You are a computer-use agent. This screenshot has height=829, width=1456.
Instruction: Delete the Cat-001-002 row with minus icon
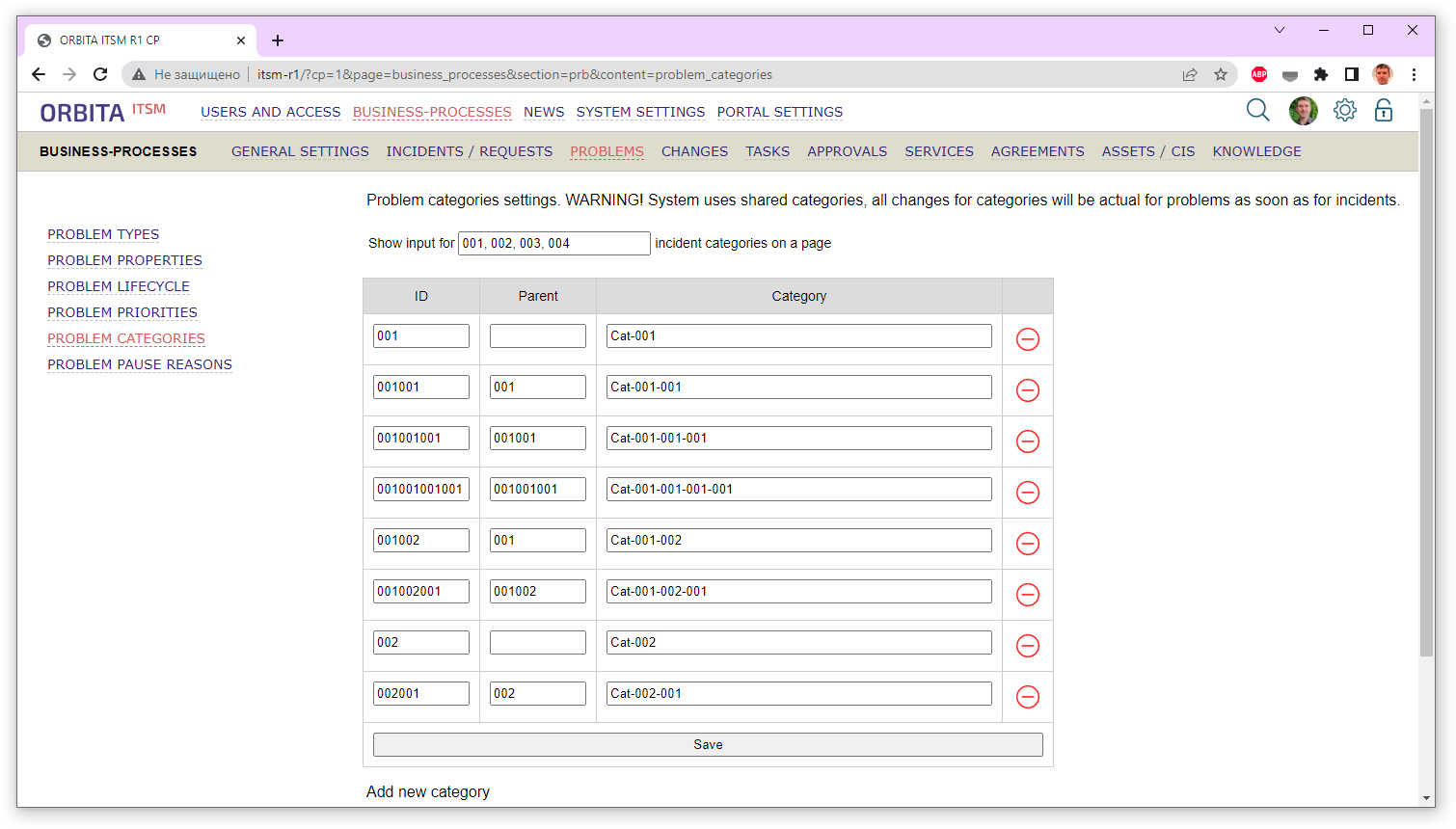click(x=1028, y=544)
